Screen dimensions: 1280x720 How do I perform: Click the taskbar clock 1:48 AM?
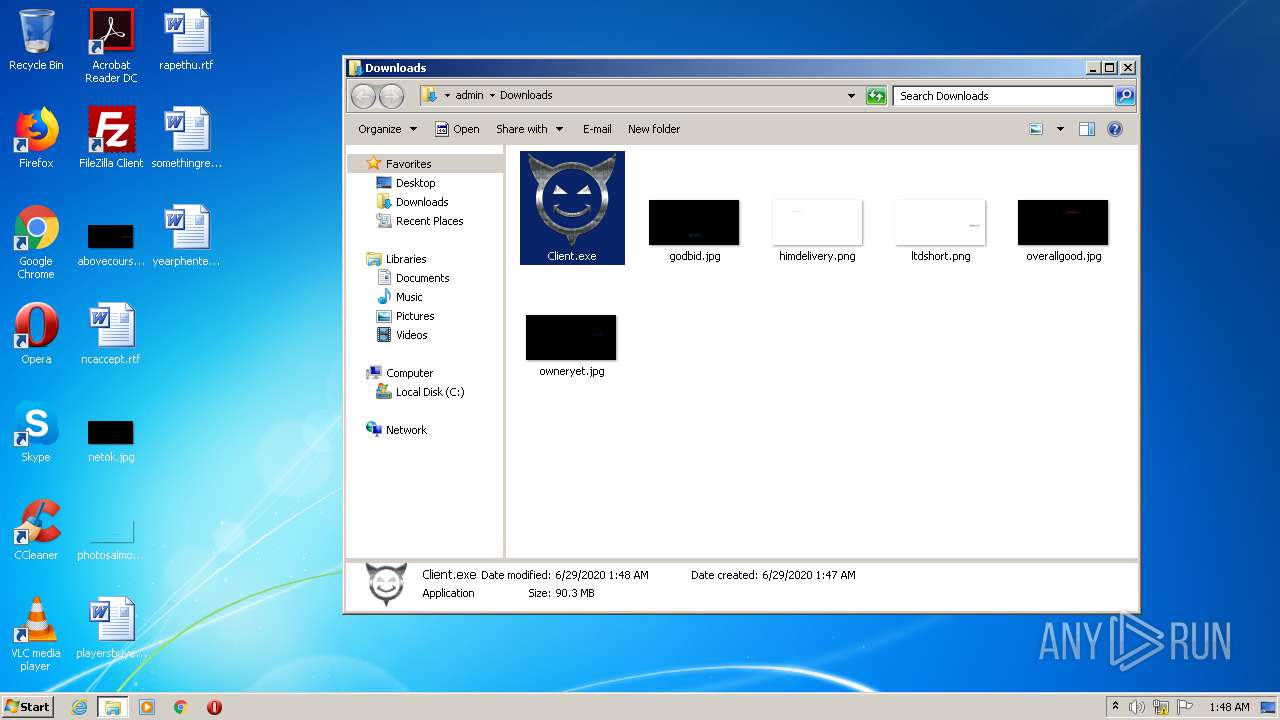click(1228, 707)
